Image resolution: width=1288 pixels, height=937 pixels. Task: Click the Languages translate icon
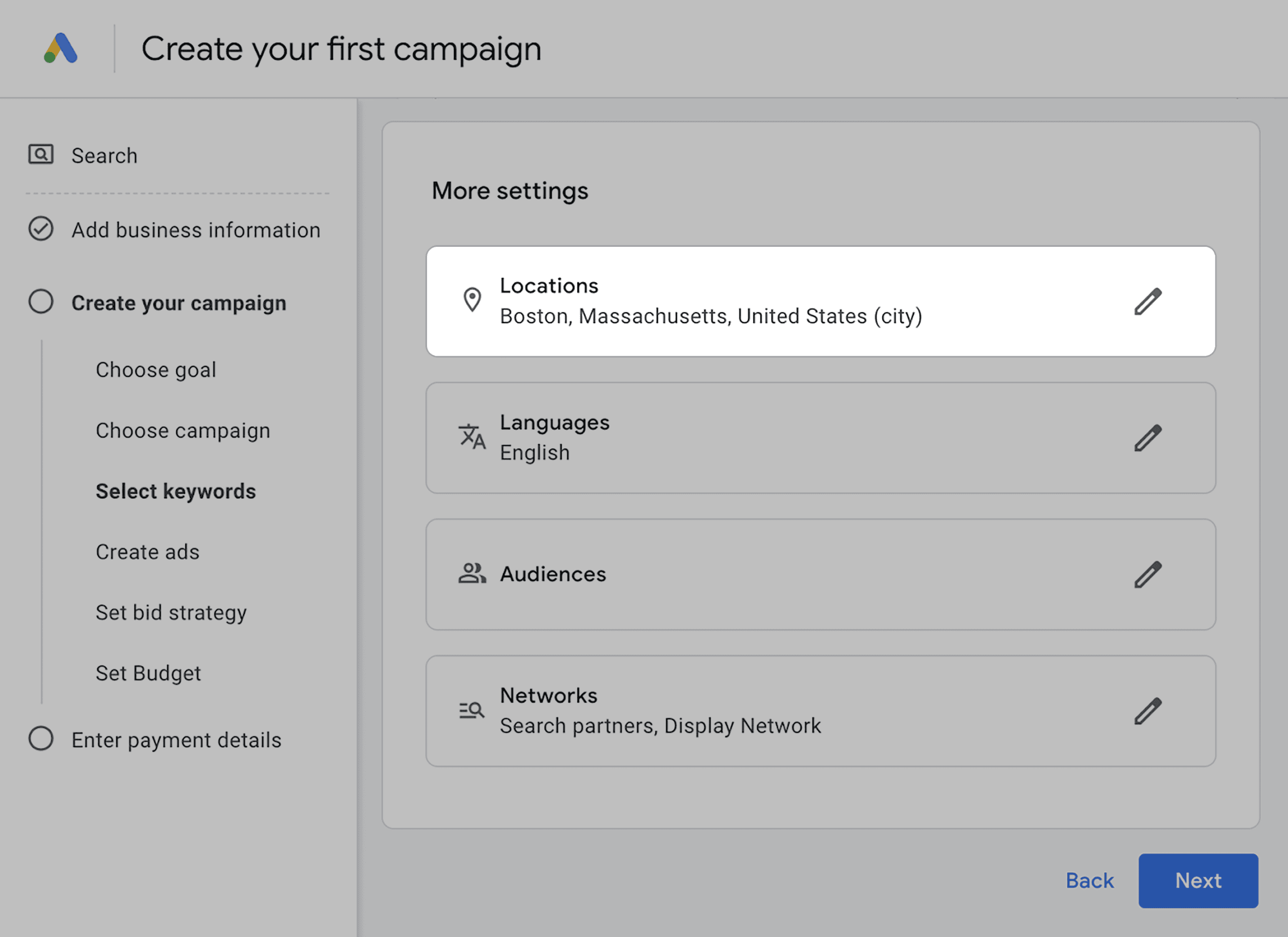472,437
